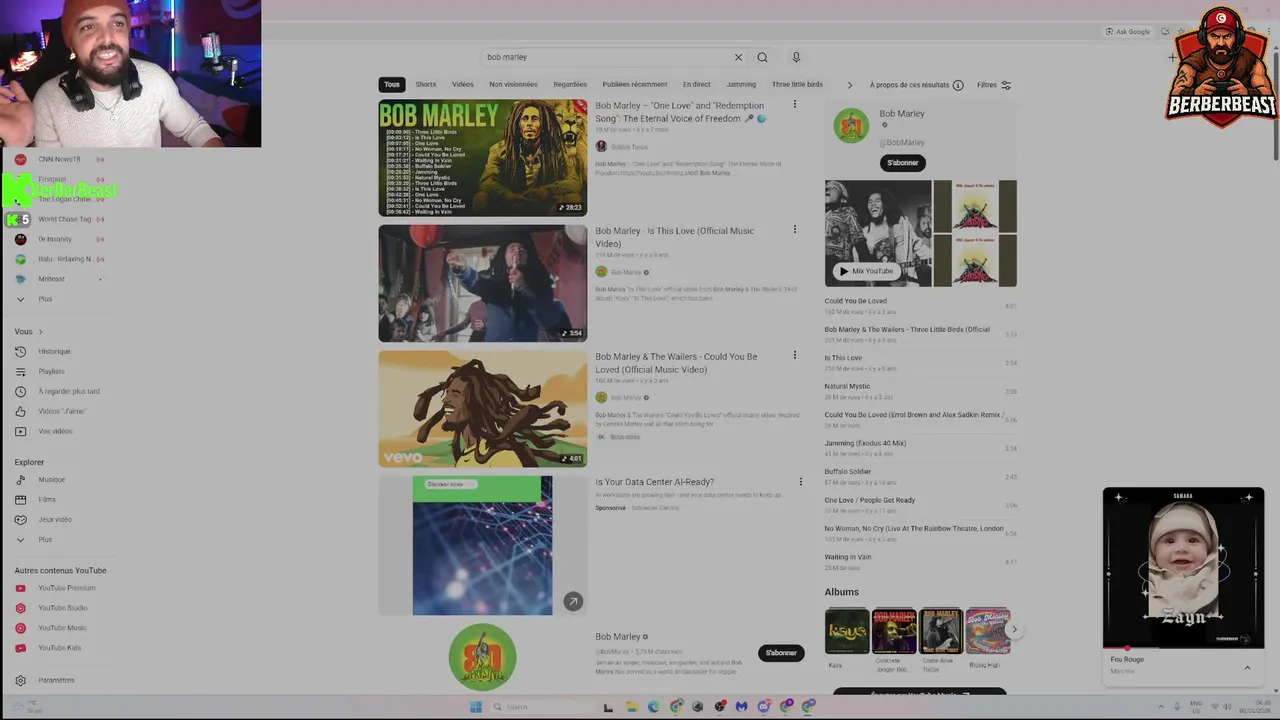Open more options for "Could You Be Loved" video
The width and height of the screenshot is (1280, 720).
click(x=795, y=355)
